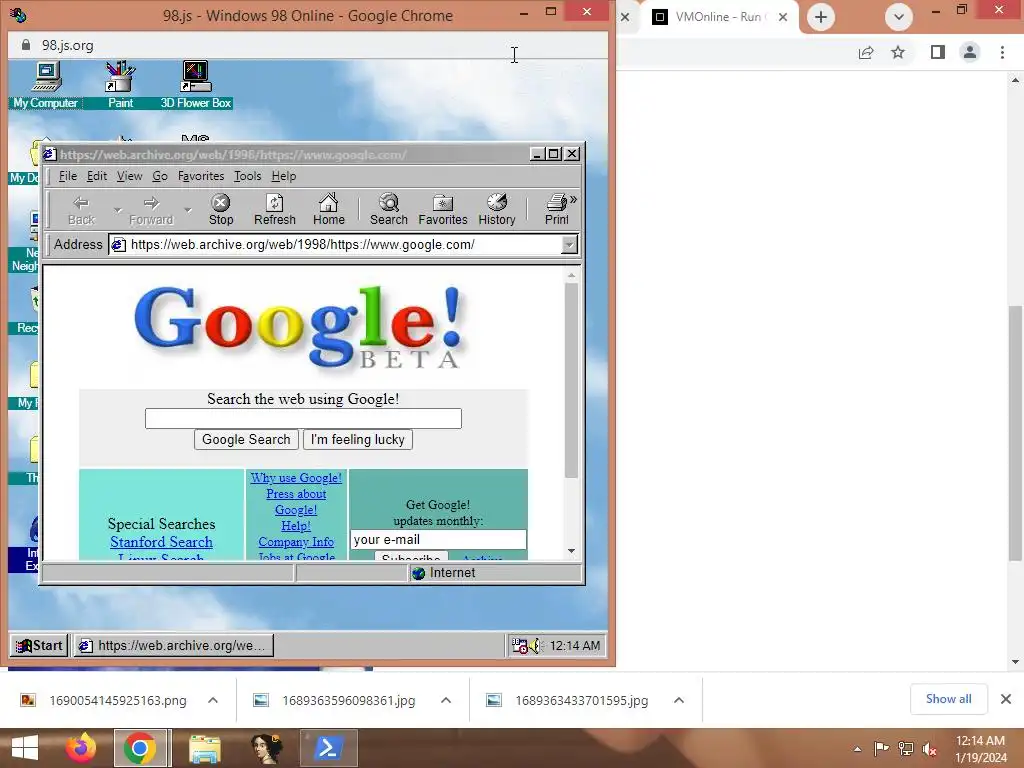1024x768 pixels.
Task: Open Firefox from the host taskbar
Action: (x=81, y=748)
